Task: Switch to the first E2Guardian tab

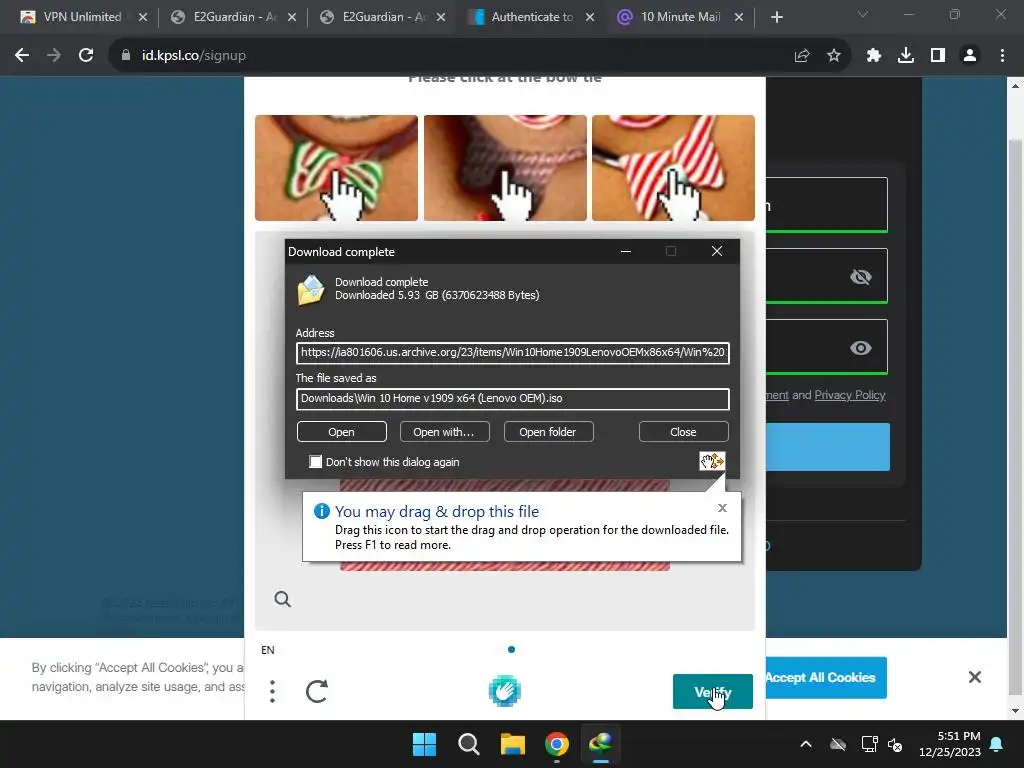Action: (x=233, y=17)
